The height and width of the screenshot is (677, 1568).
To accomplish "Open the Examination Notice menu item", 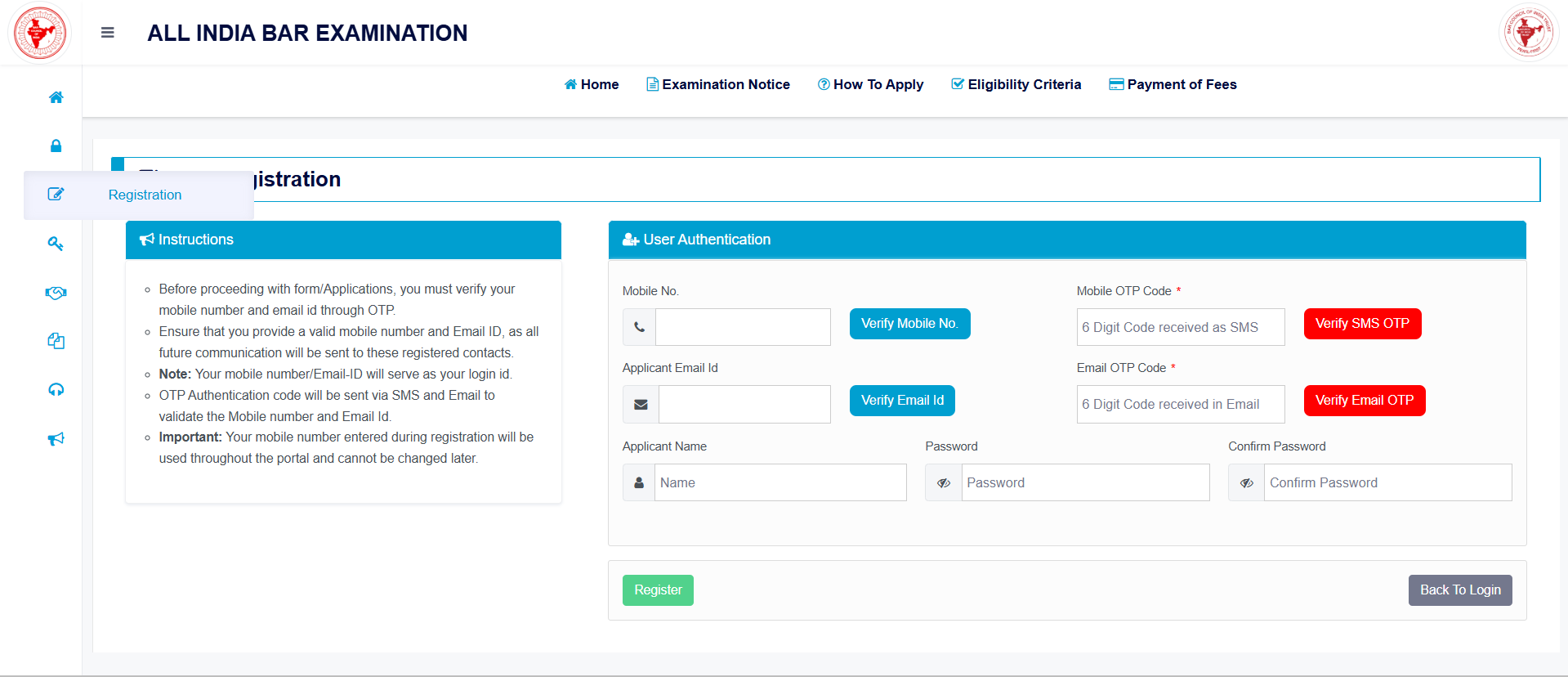I will pyautogui.click(x=717, y=84).
